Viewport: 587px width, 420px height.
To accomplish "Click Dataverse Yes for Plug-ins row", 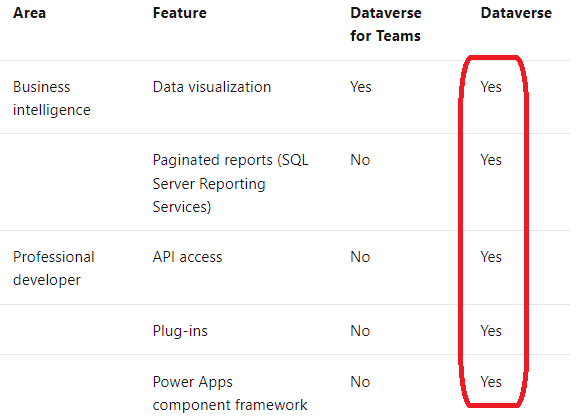I will point(491,331).
